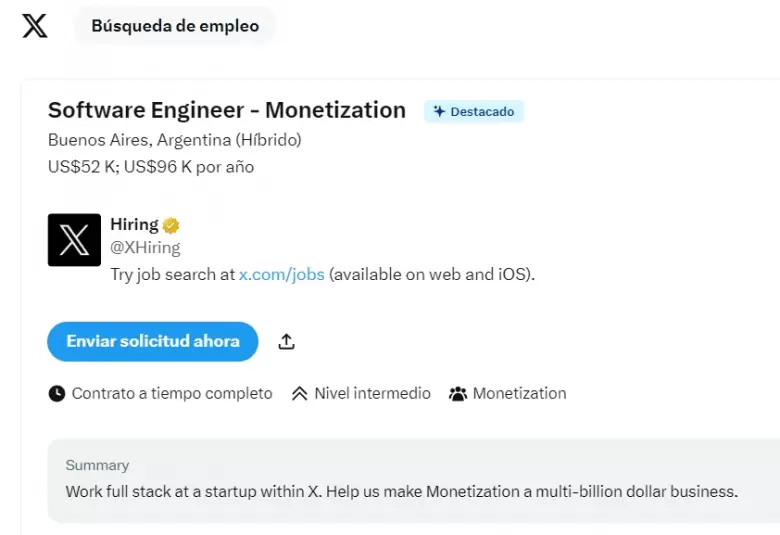Click the X logo in the header
The height and width of the screenshot is (535, 780).
tap(35, 26)
